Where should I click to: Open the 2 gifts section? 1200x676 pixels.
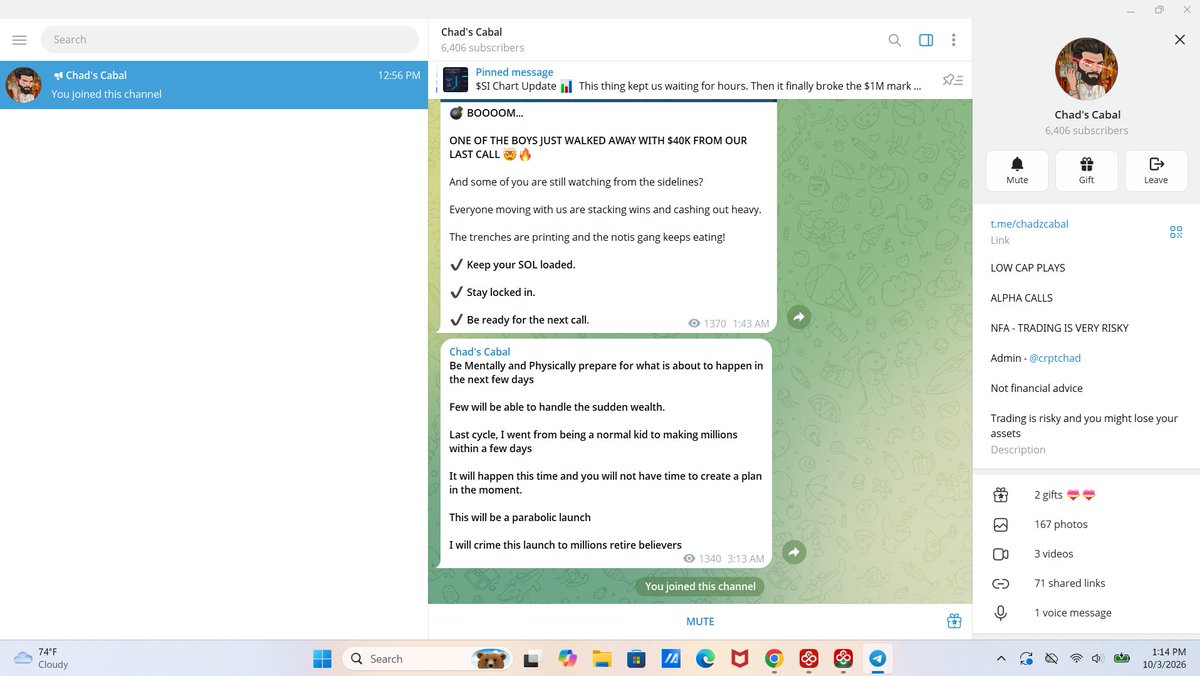(x=1086, y=495)
